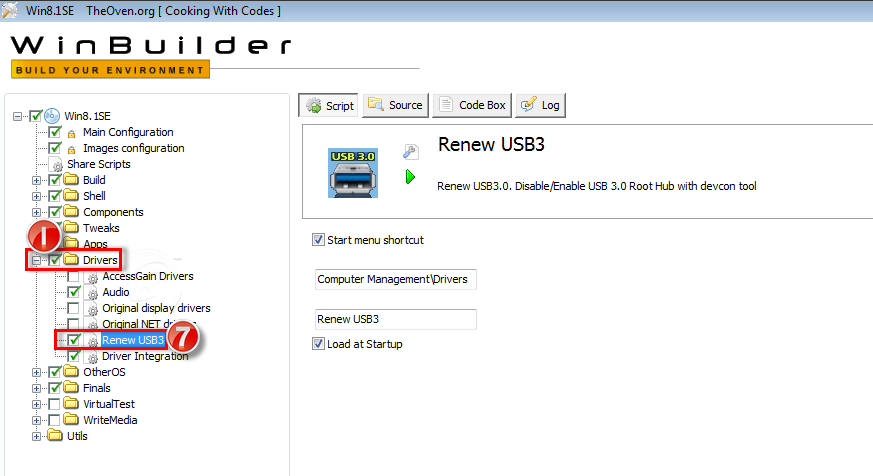
Task: Expand the Build folder node
Action: pyautogui.click(x=36, y=180)
